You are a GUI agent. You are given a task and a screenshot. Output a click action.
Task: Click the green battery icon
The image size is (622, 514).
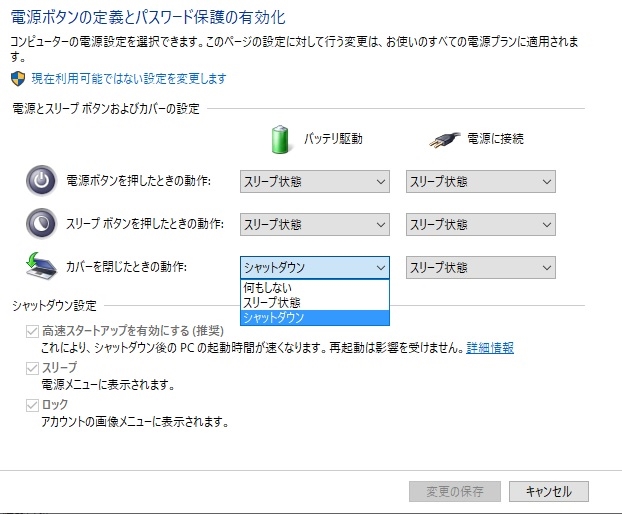[281, 139]
